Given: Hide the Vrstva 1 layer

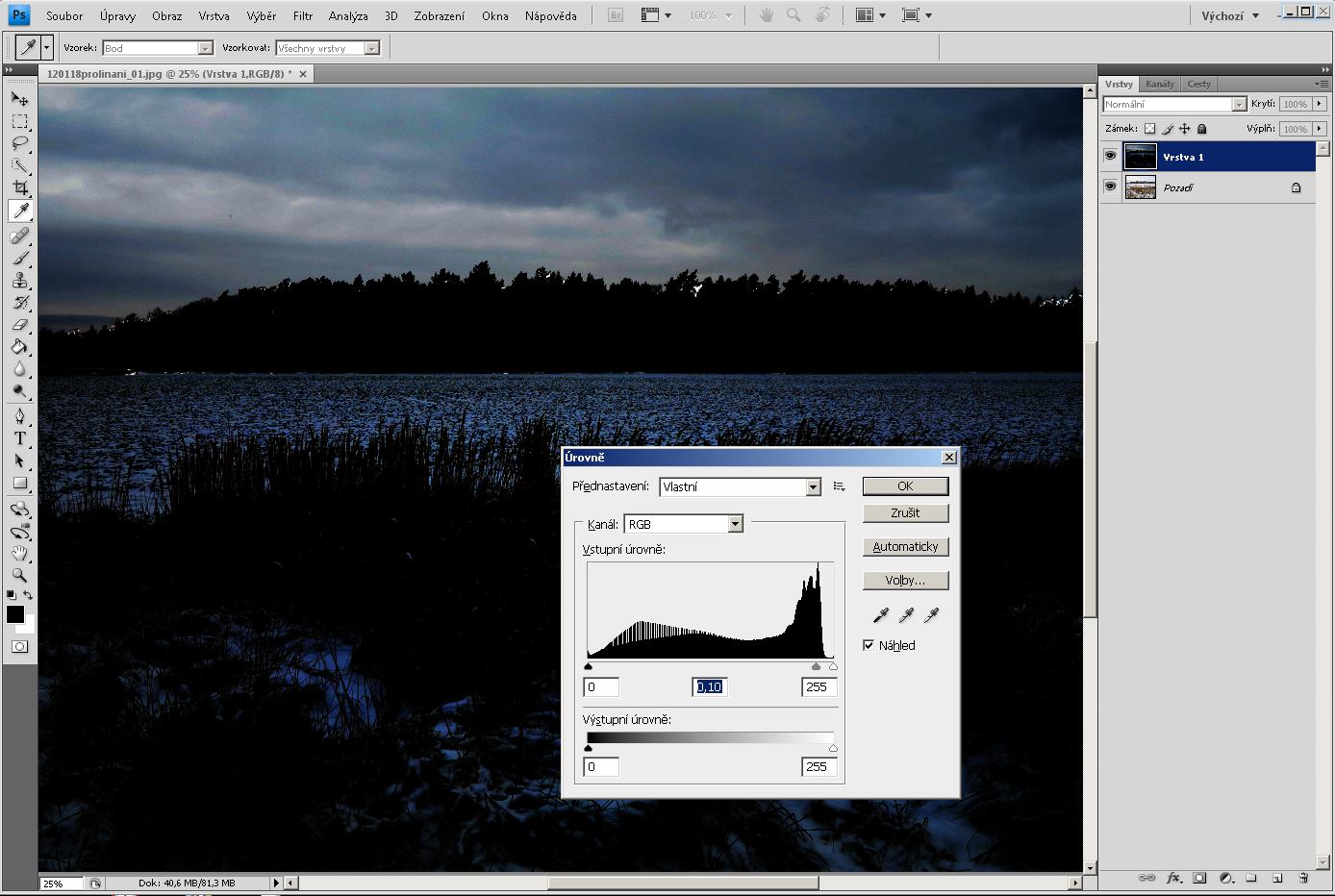Looking at the screenshot, I should [1110, 157].
